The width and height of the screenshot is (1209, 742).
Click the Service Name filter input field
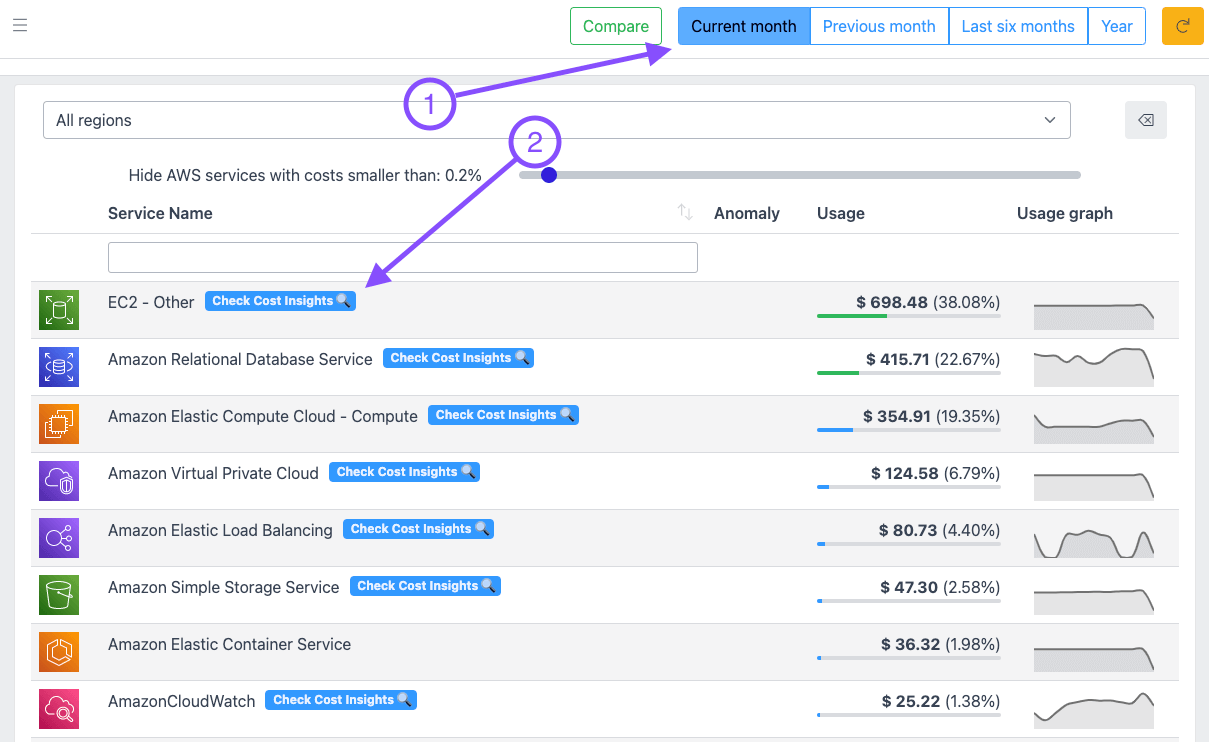click(x=403, y=257)
